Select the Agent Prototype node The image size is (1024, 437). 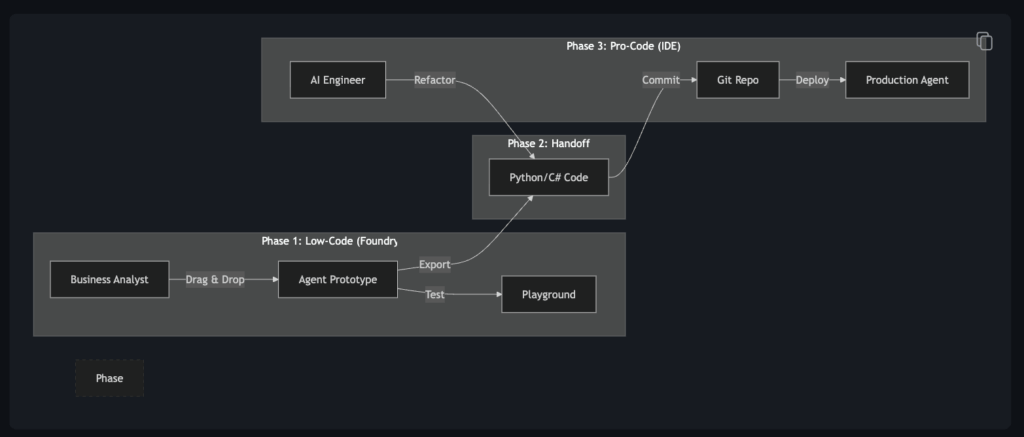pos(338,280)
